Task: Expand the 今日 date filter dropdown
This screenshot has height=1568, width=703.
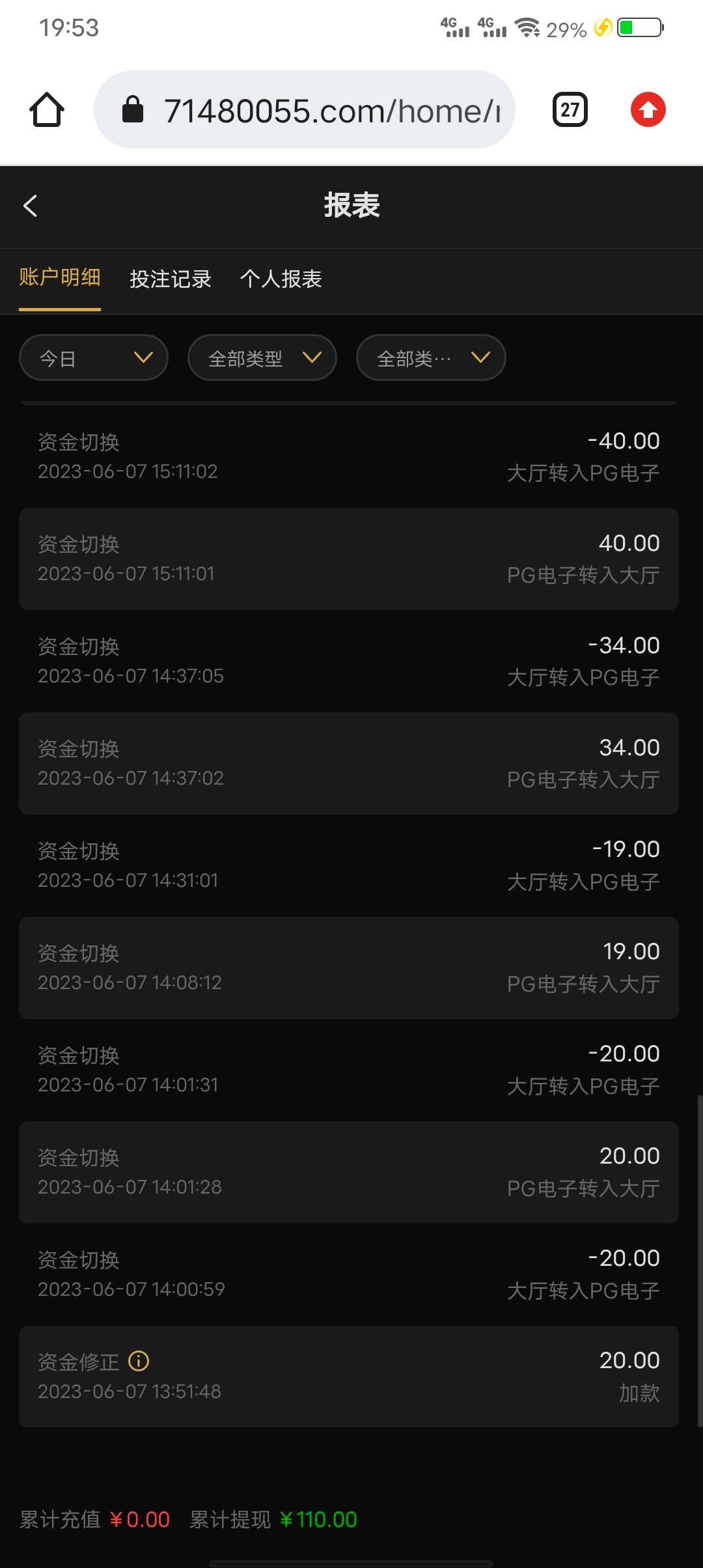Action: click(94, 357)
